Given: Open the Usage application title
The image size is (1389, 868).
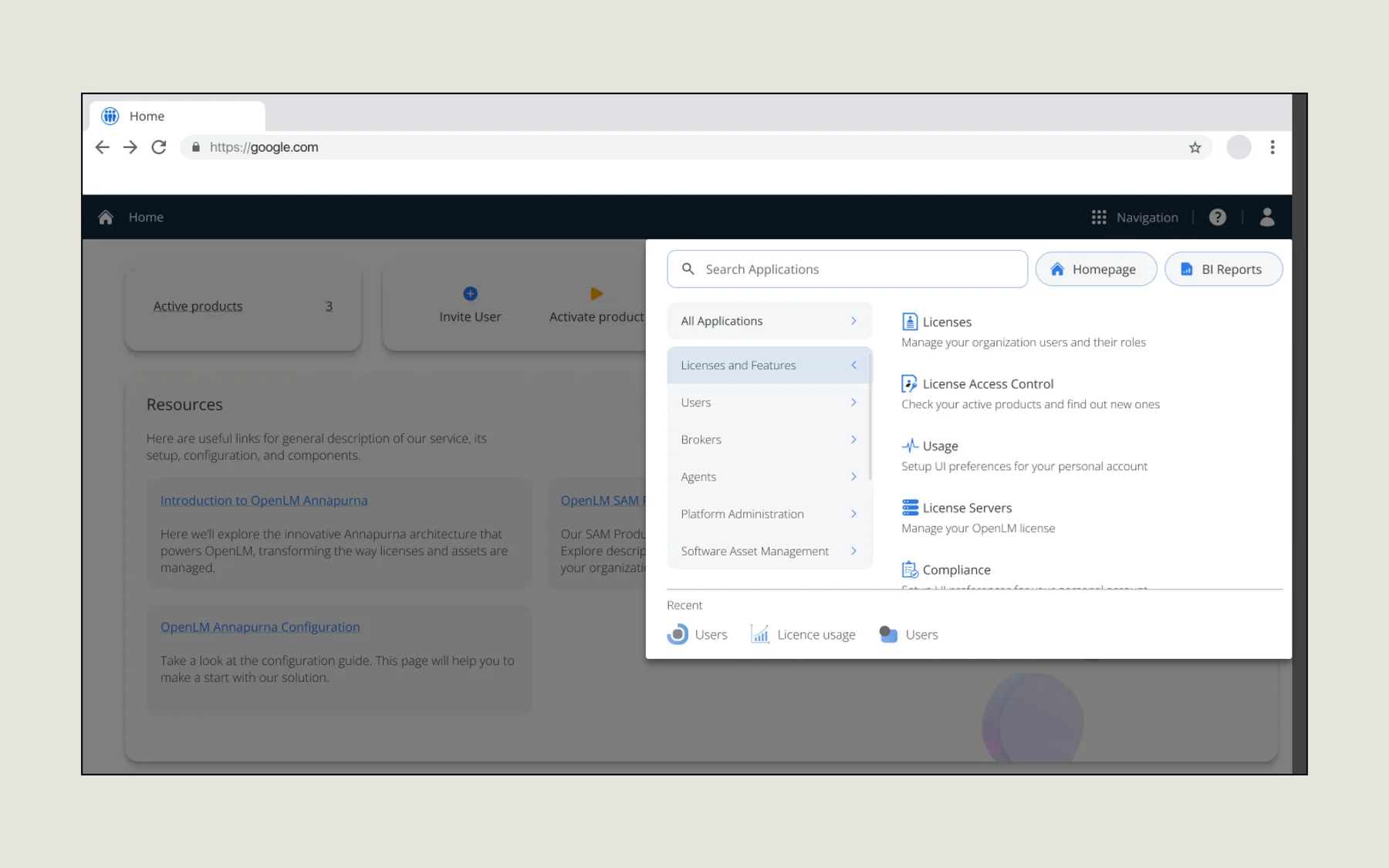Looking at the screenshot, I should coord(940,446).
